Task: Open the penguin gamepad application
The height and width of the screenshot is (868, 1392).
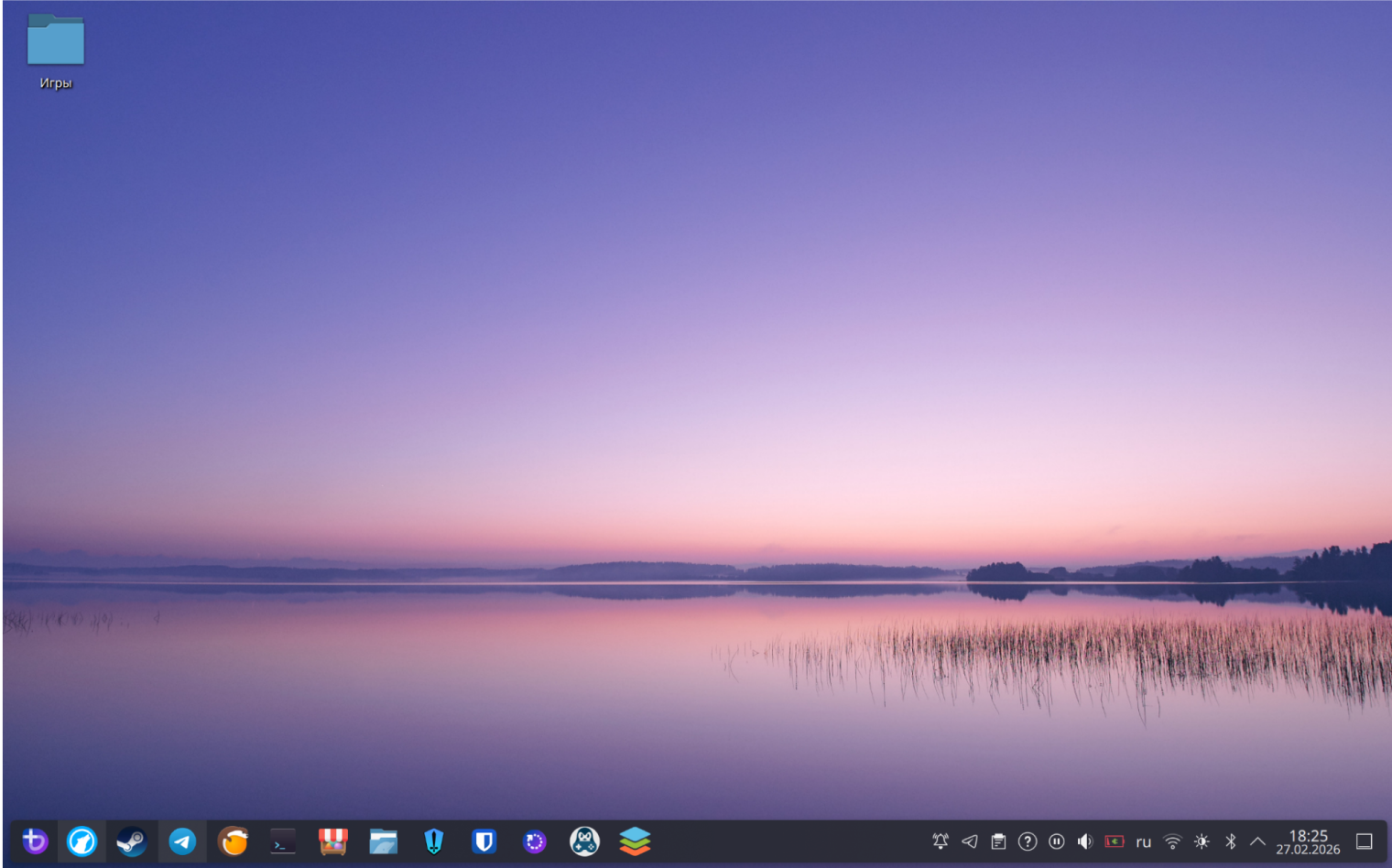Action: click(x=584, y=841)
